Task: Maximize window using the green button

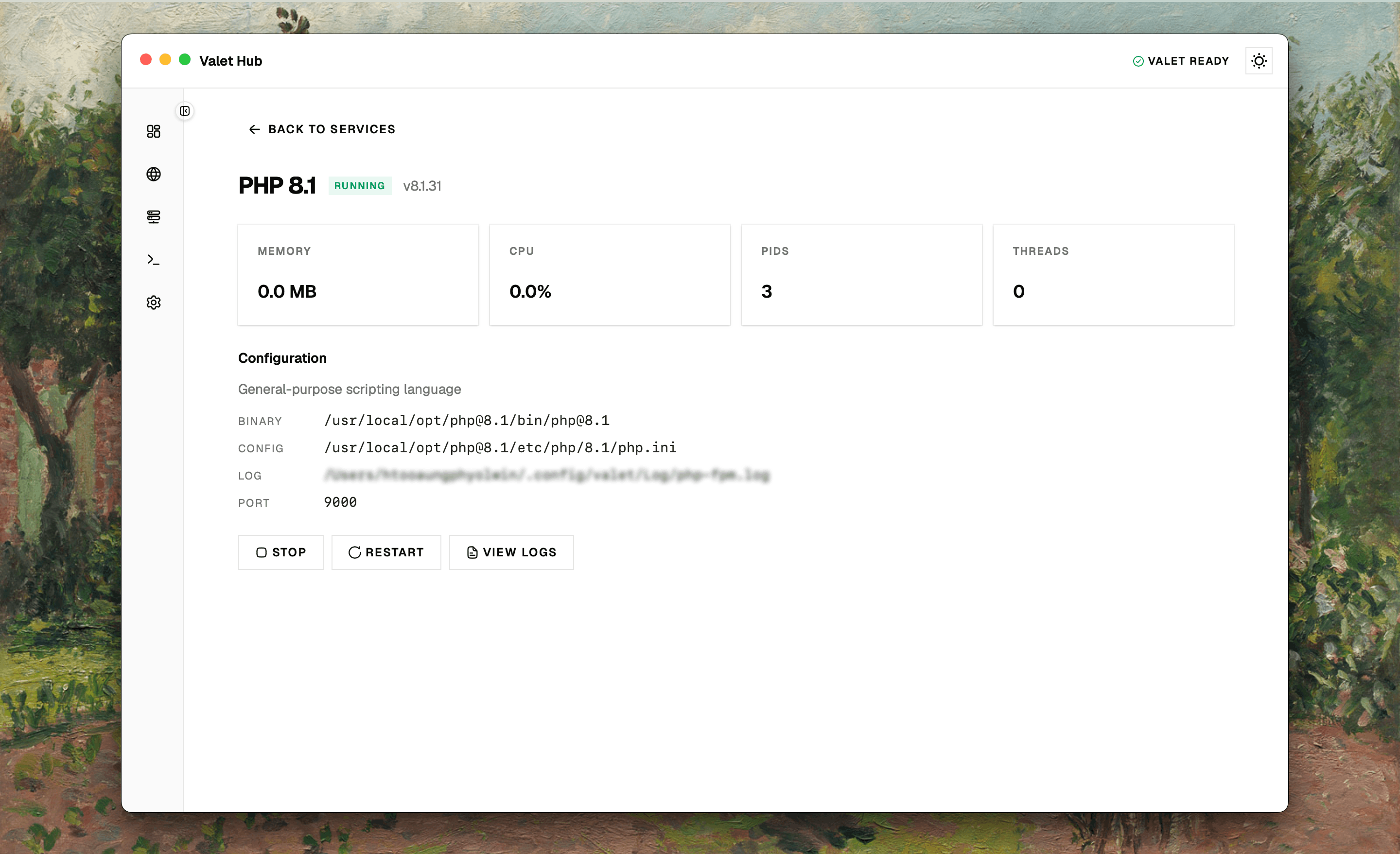Action: point(185,60)
